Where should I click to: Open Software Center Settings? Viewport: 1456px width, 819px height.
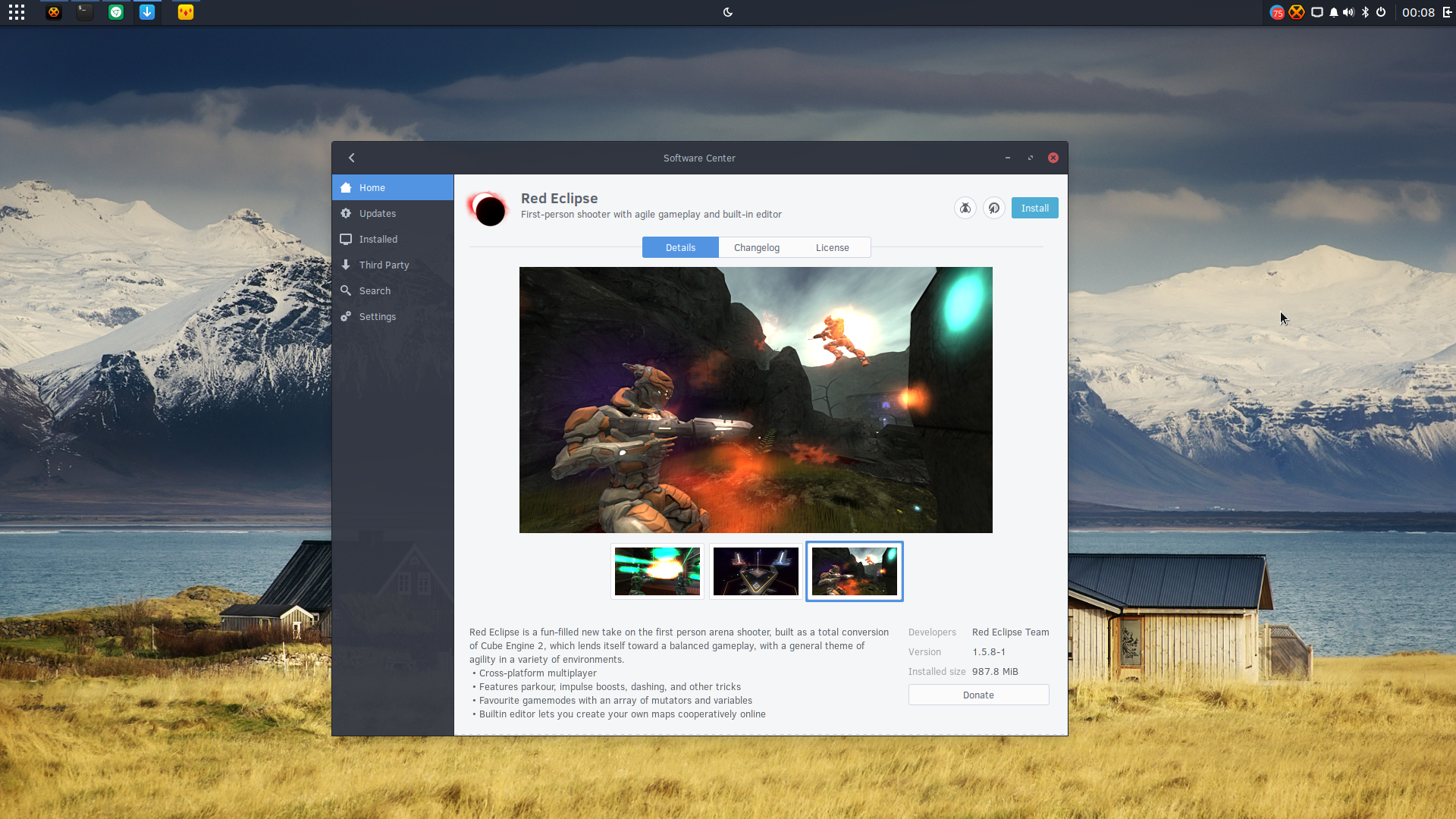pyautogui.click(x=393, y=316)
